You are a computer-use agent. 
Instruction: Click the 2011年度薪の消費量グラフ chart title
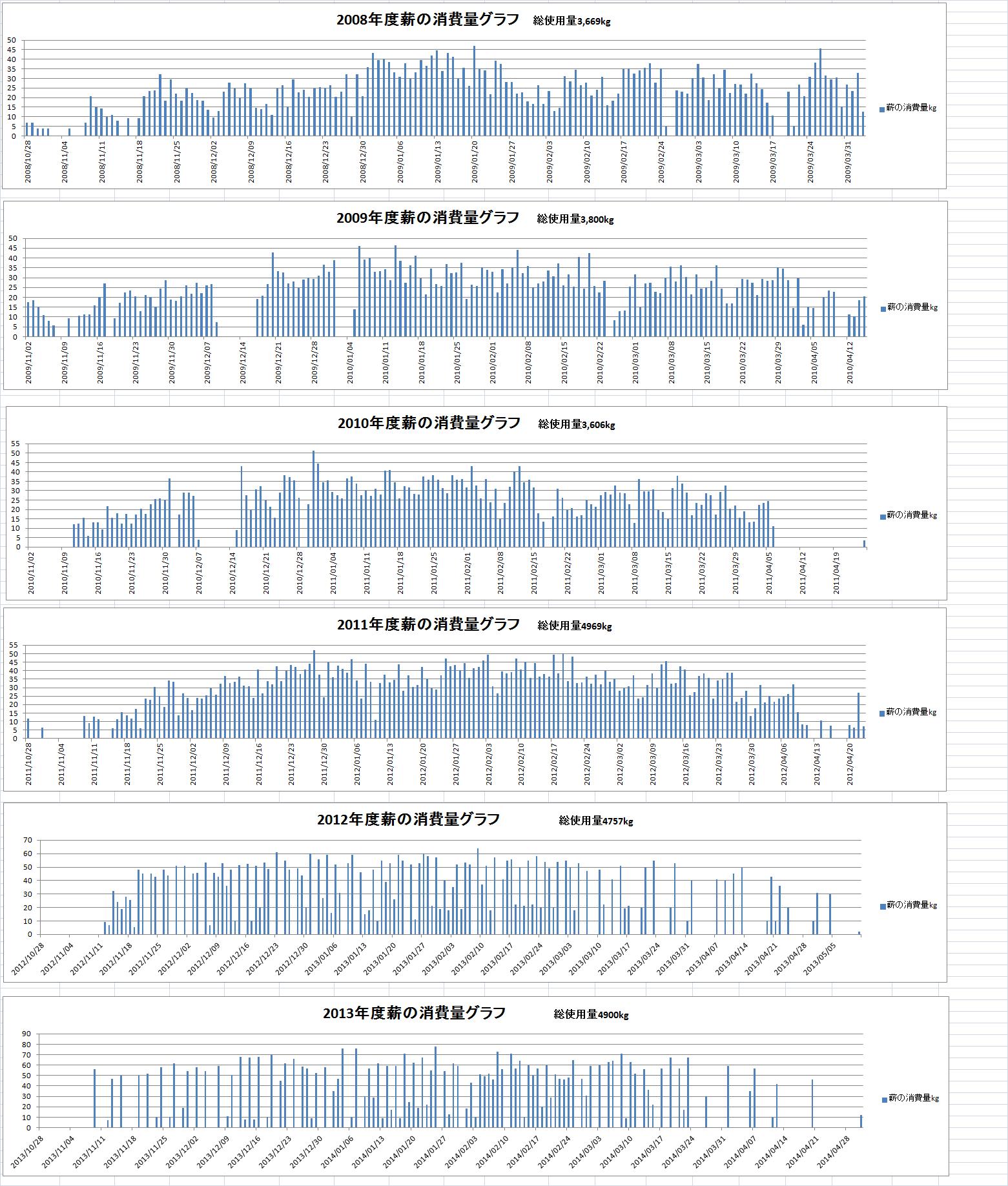click(x=428, y=624)
